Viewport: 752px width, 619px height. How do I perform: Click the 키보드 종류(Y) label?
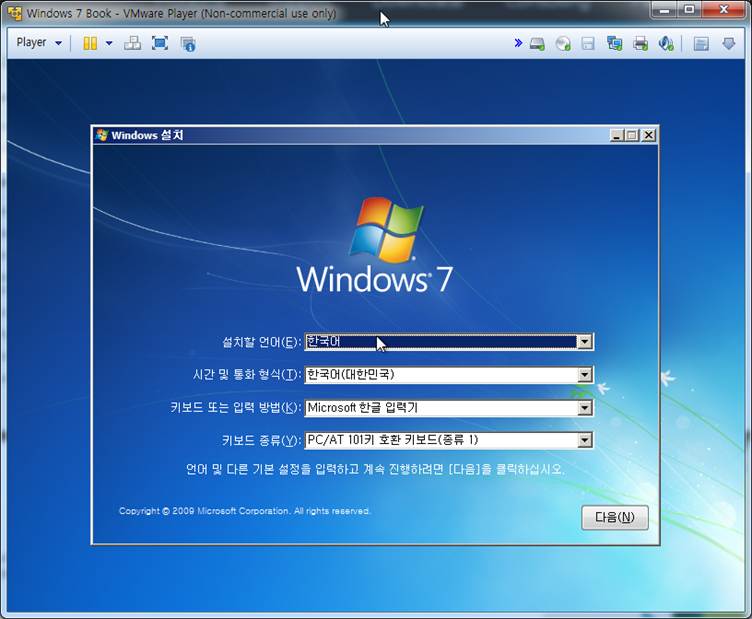[261, 440]
